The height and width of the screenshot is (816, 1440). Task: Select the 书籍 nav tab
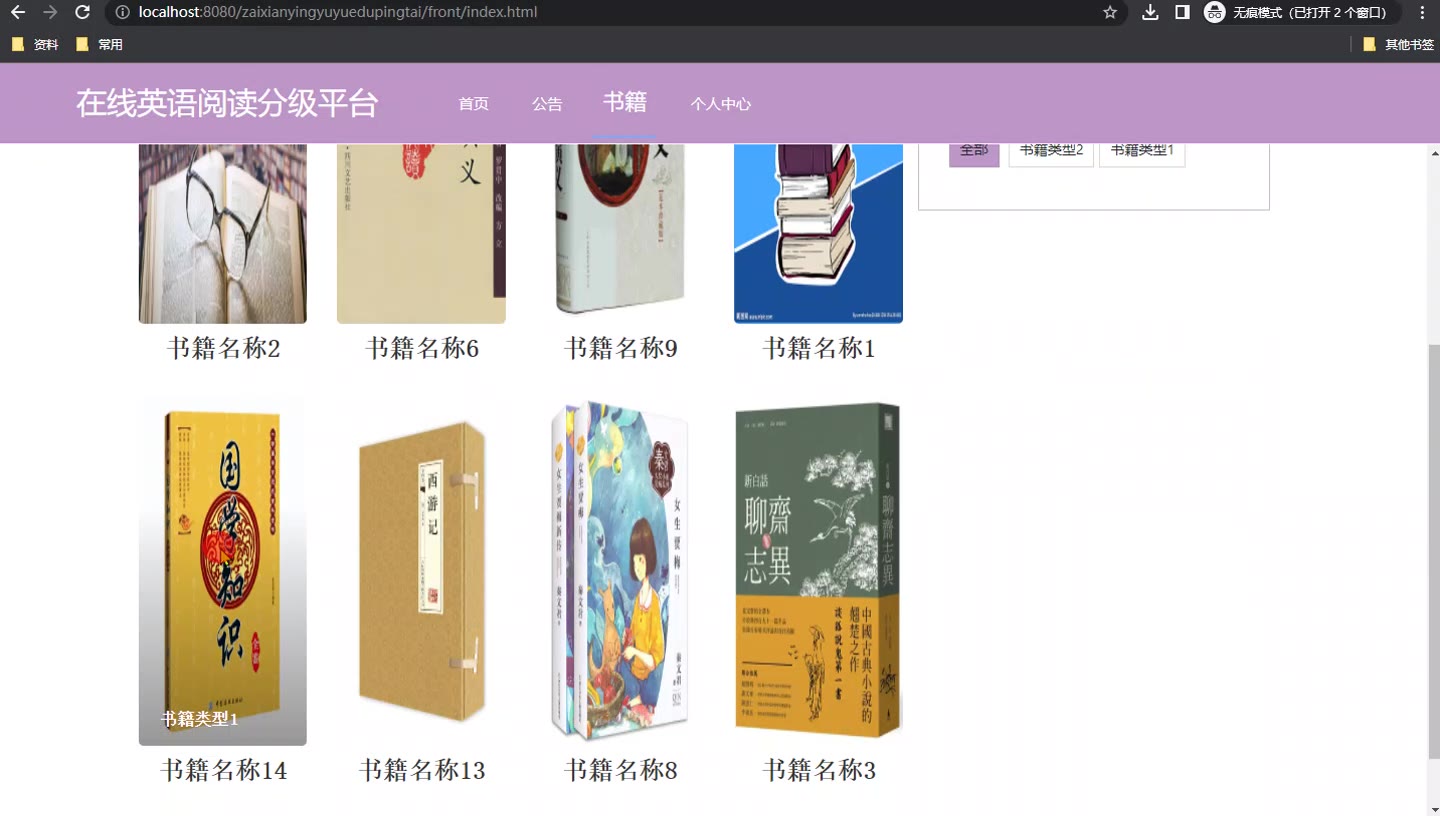(x=625, y=102)
